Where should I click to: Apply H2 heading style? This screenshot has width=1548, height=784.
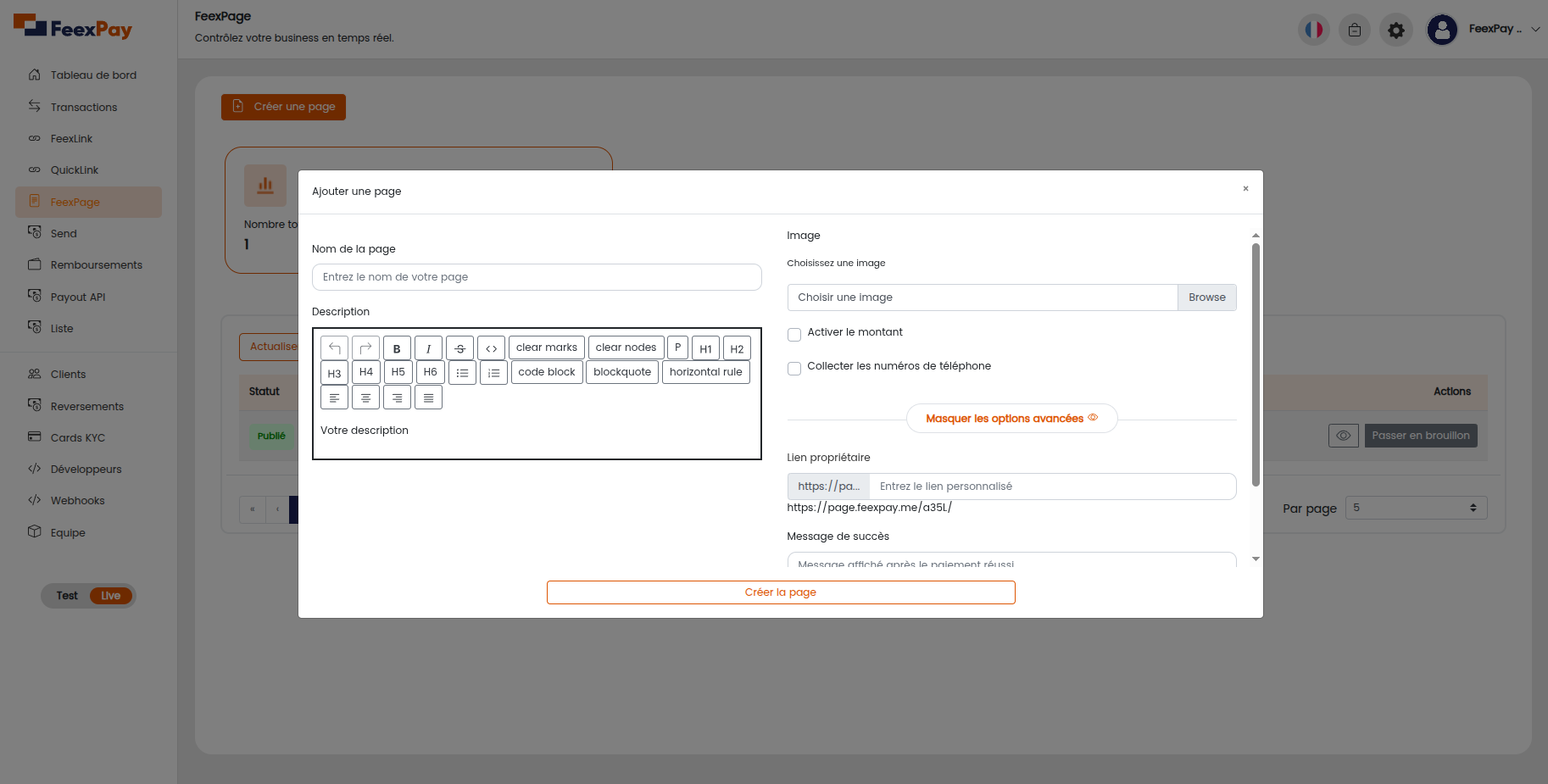737,348
